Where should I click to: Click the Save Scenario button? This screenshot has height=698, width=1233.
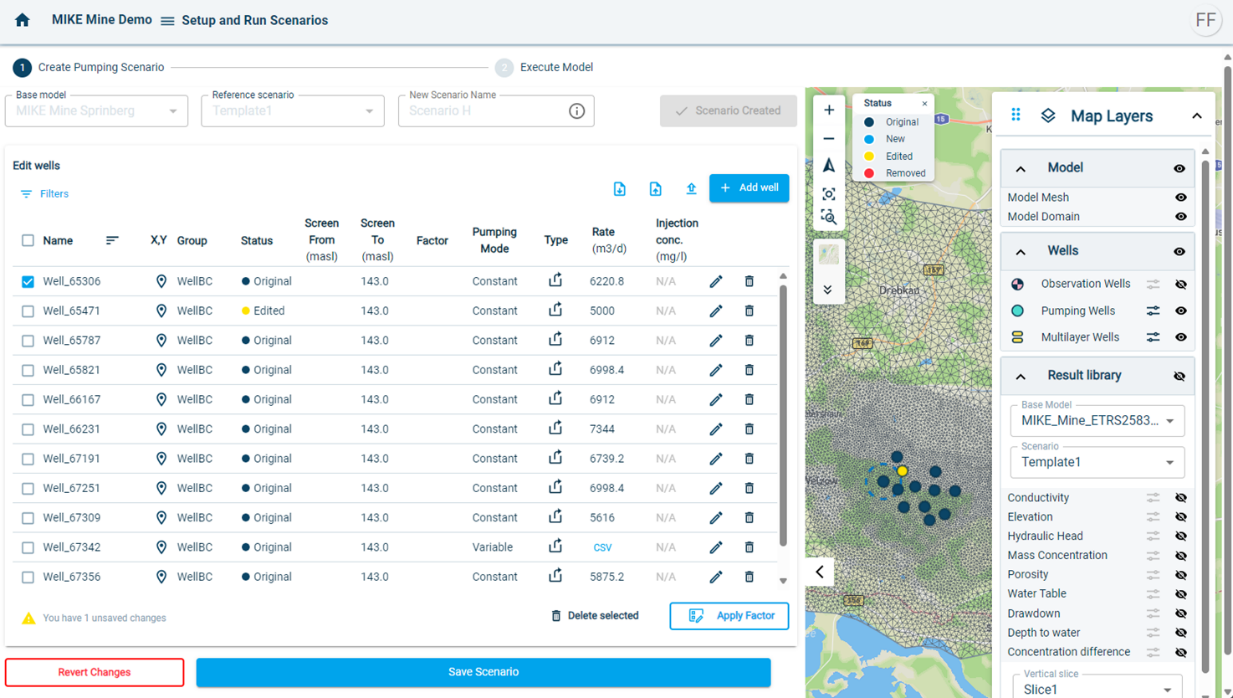click(x=483, y=672)
